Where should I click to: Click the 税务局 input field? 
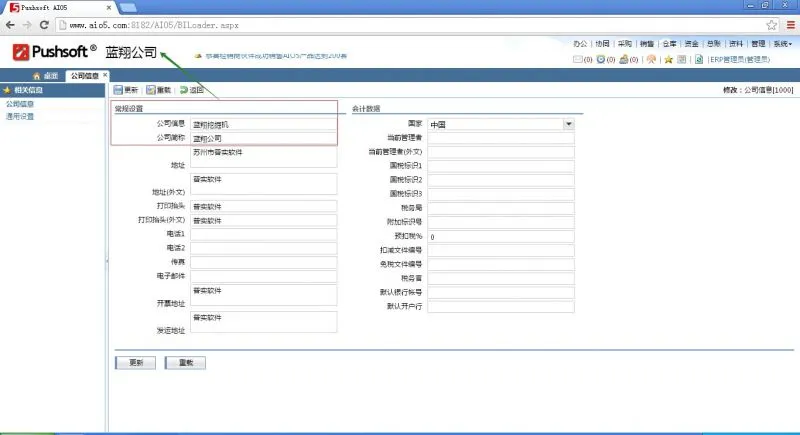click(501, 209)
